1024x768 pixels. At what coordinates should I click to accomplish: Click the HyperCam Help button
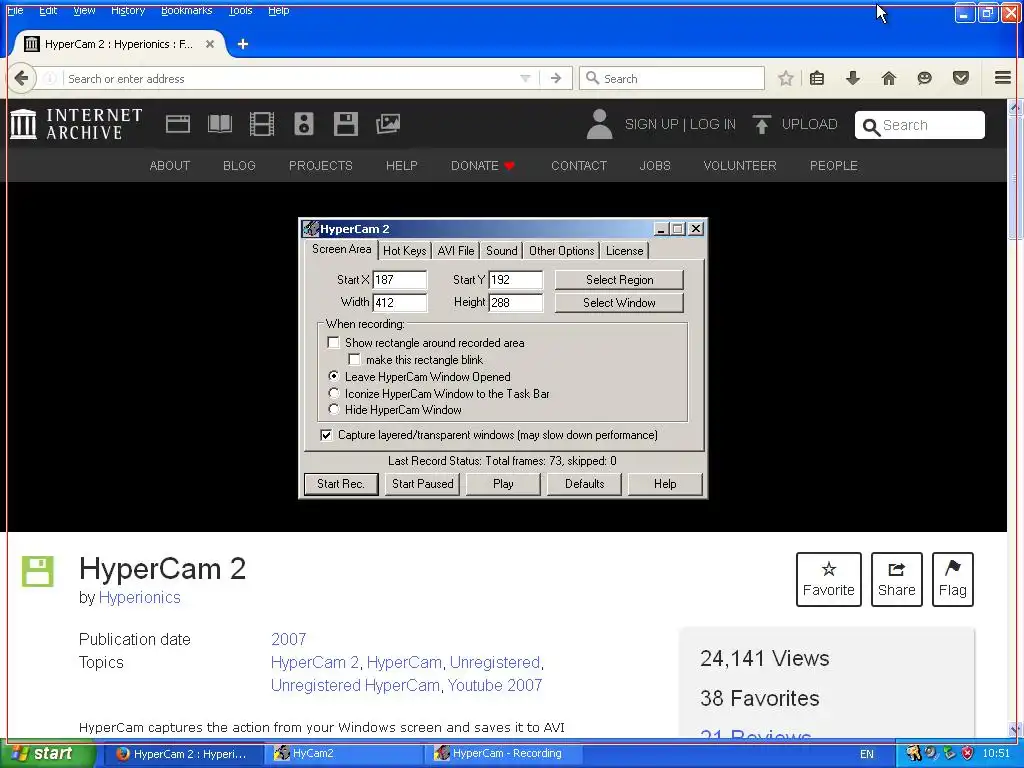(665, 484)
